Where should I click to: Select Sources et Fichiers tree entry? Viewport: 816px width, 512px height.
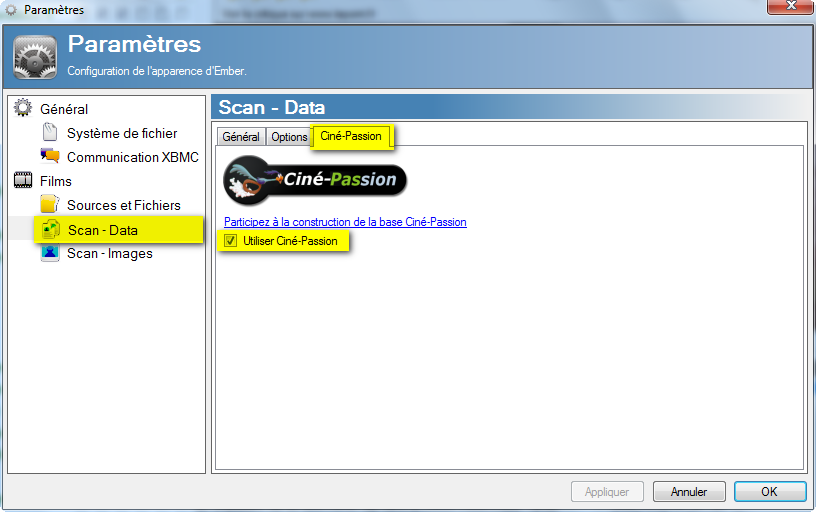[x=124, y=205]
